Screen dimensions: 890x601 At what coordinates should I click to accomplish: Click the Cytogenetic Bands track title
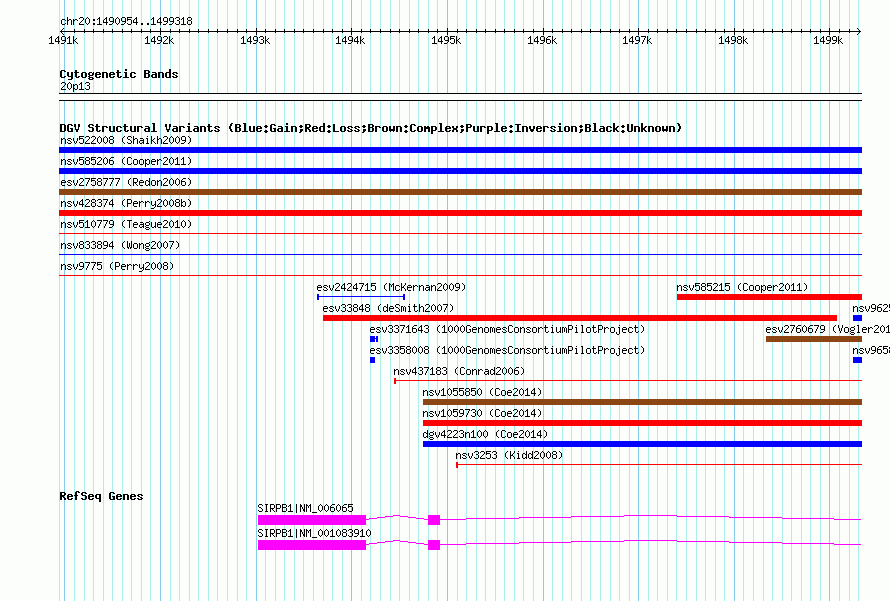point(119,74)
